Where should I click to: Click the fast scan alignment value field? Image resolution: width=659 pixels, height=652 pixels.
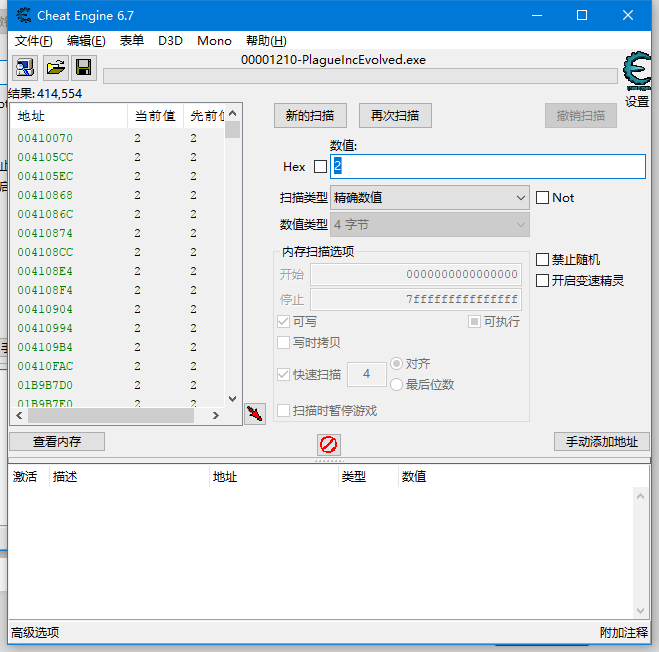(x=366, y=374)
